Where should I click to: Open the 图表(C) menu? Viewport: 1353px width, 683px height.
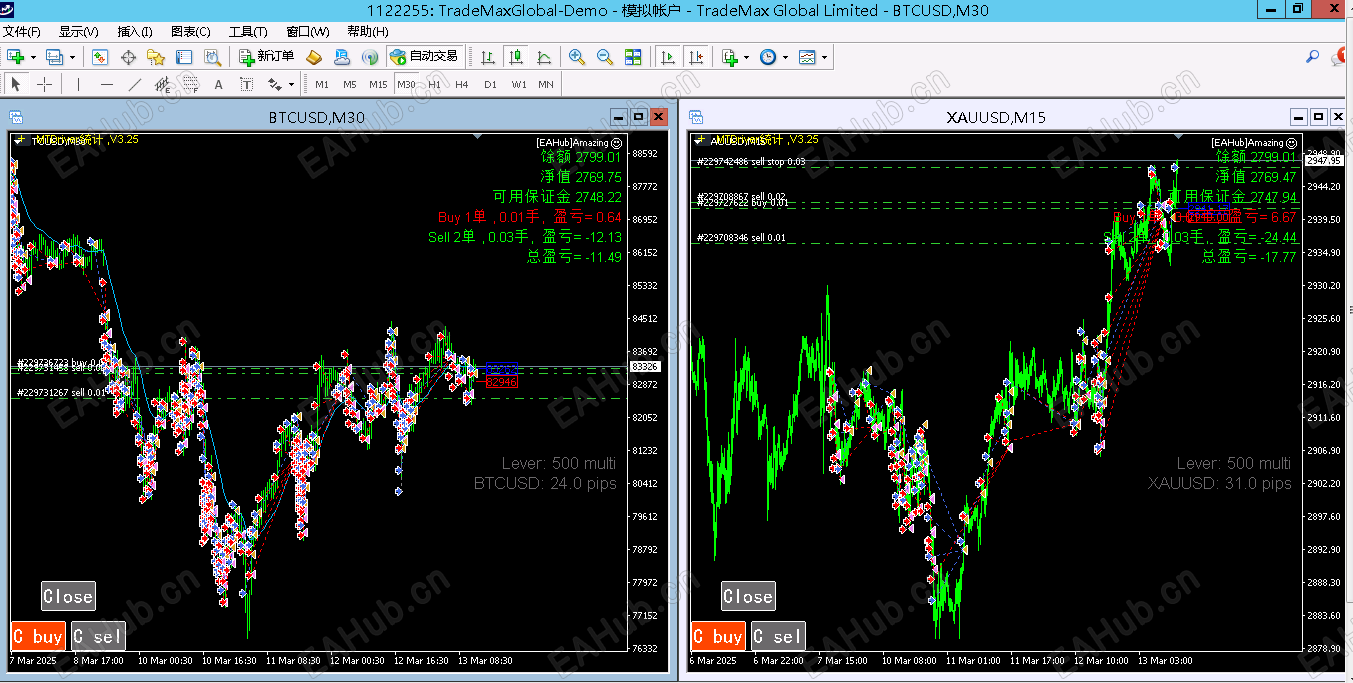pyautogui.click(x=191, y=31)
